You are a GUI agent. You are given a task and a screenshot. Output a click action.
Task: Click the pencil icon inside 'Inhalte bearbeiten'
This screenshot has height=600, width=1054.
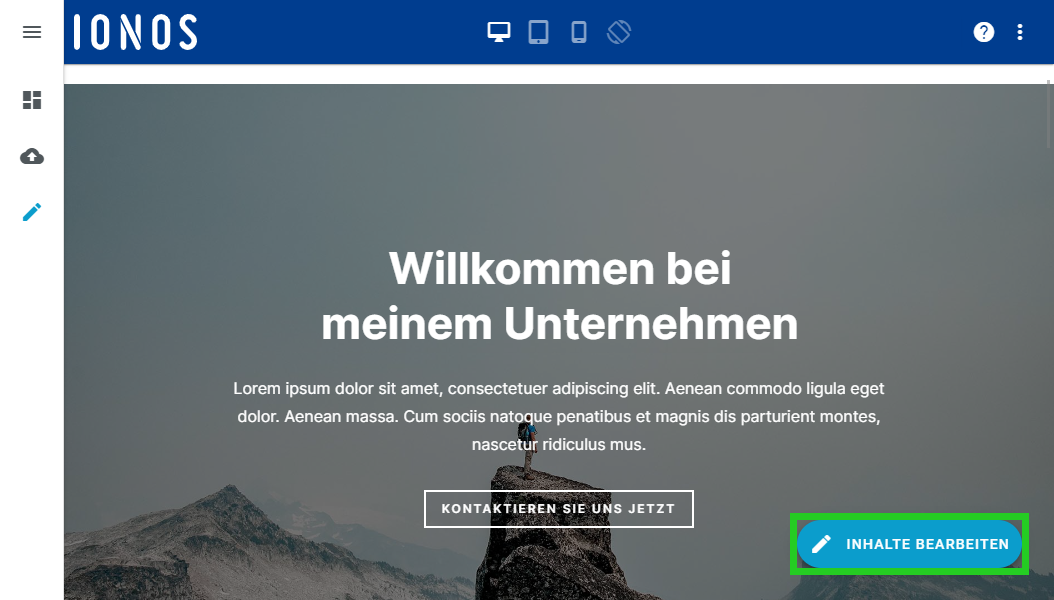(821, 544)
